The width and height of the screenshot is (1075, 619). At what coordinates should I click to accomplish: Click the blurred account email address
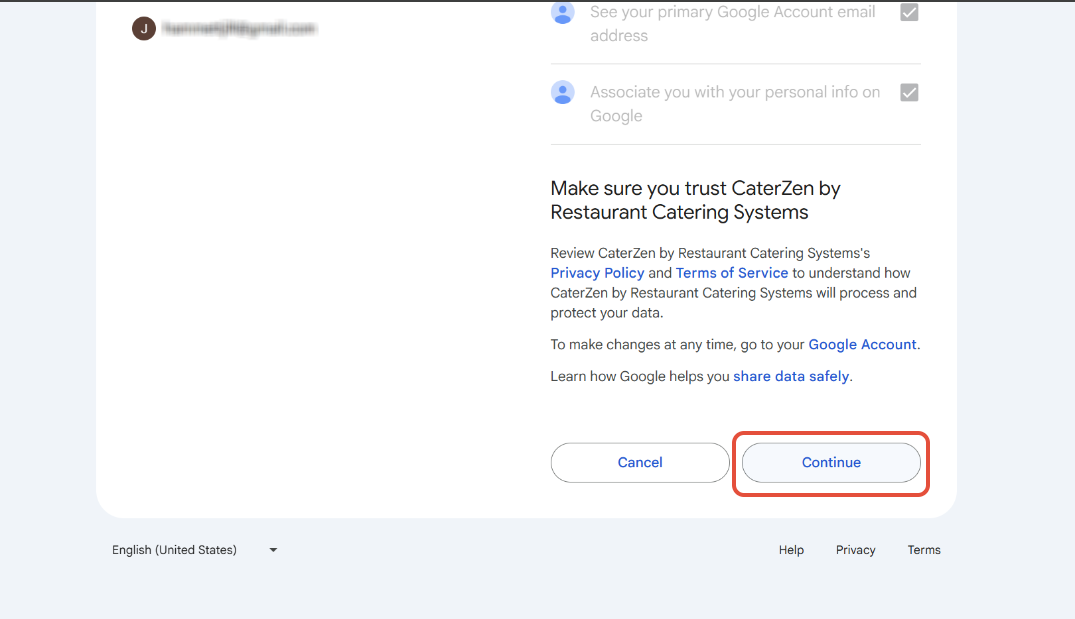click(239, 29)
